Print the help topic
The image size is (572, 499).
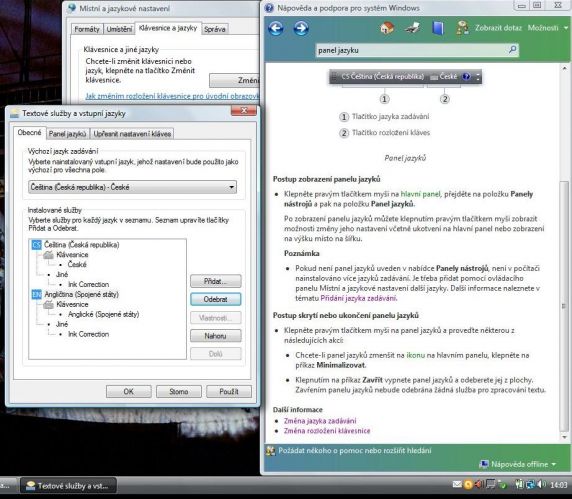413,28
